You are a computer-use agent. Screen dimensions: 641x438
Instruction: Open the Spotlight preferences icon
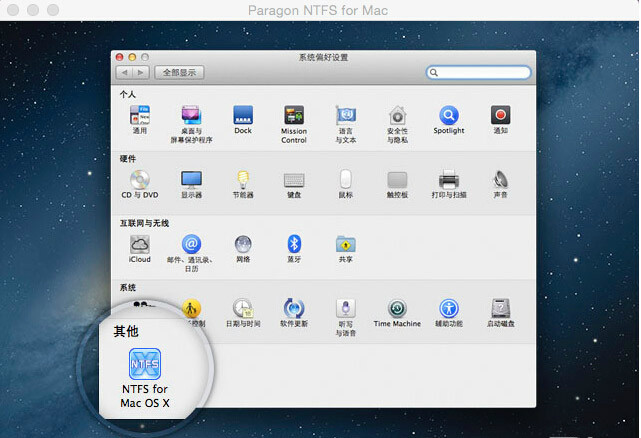click(x=449, y=115)
